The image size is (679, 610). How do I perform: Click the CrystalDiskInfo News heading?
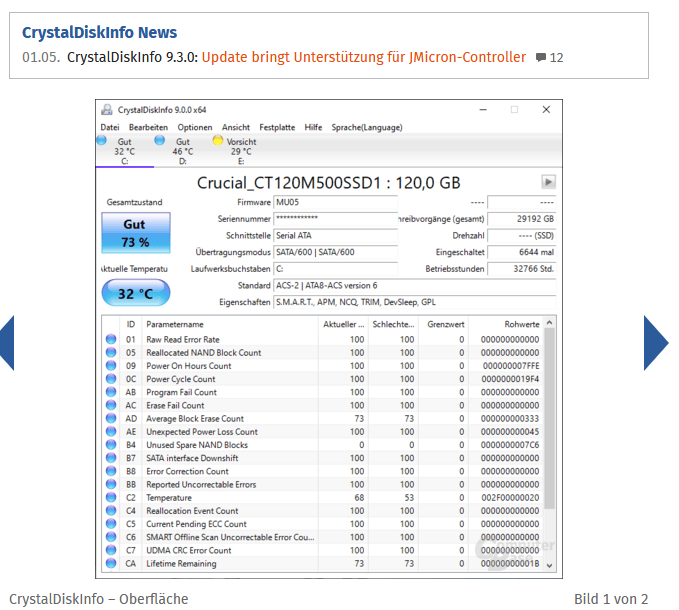click(99, 32)
